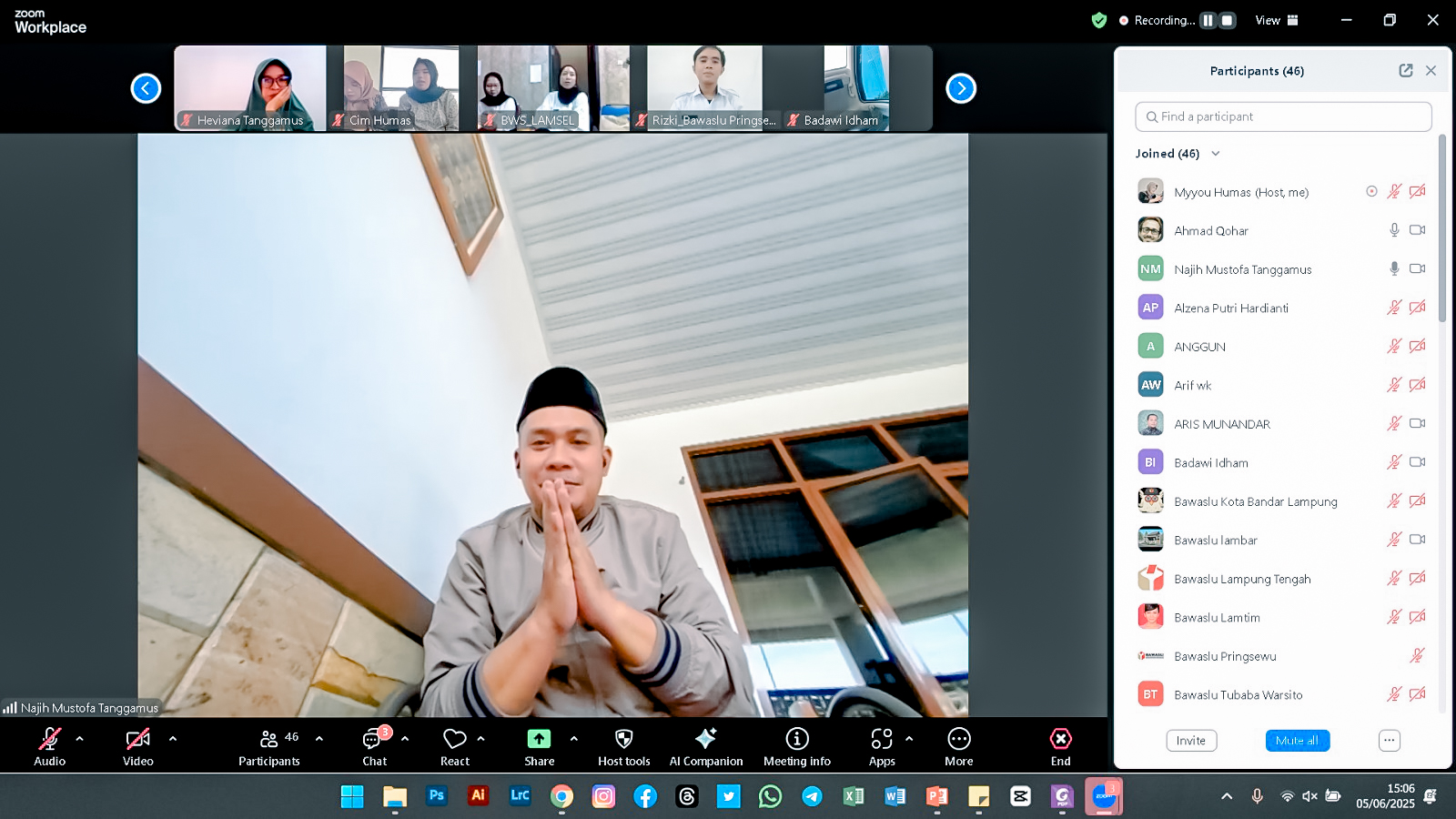Open Excel from taskbar

tap(854, 796)
